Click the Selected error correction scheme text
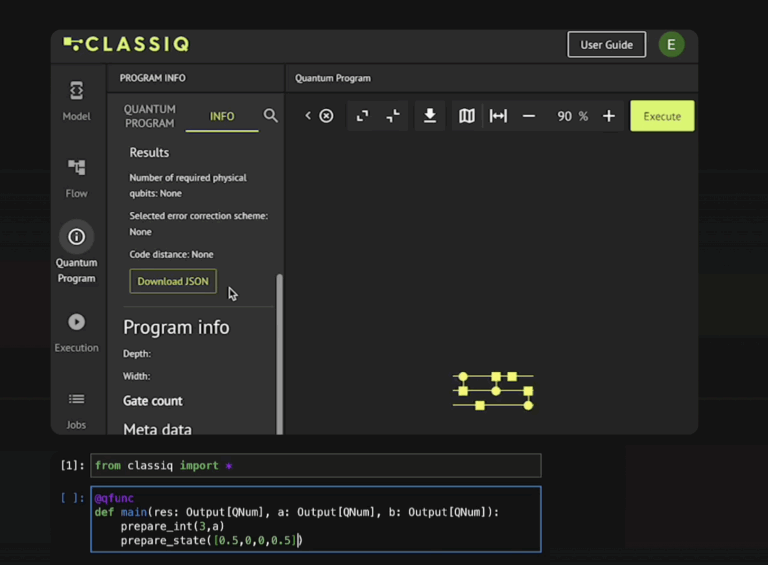768x565 pixels. pyautogui.click(x=198, y=223)
